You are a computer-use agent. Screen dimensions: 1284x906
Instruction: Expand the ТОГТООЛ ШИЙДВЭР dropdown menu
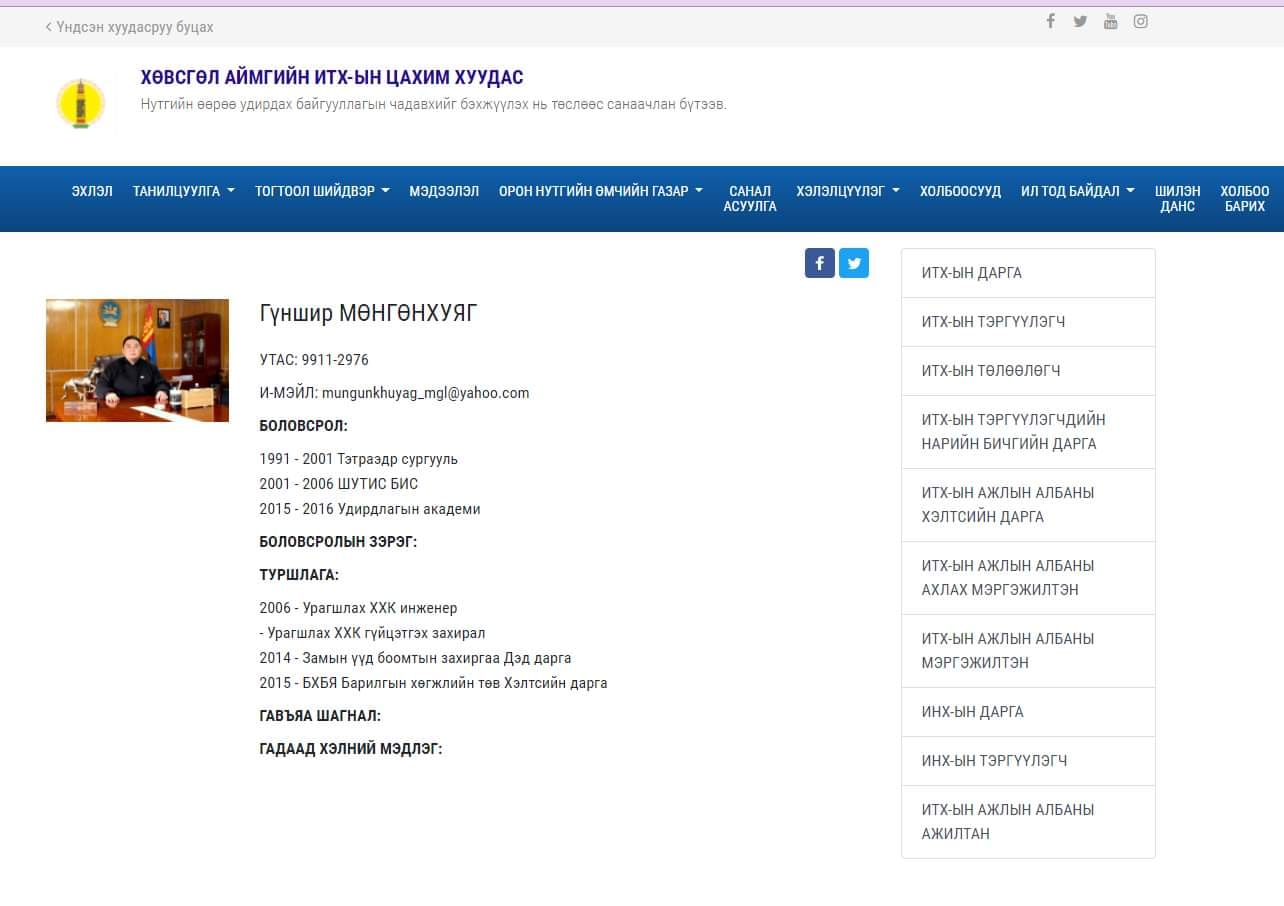pyautogui.click(x=321, y=191)
